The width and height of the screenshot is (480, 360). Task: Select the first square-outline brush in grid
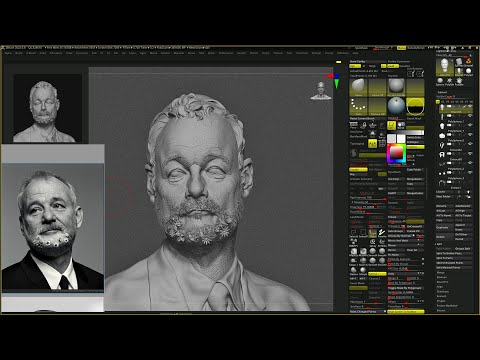click(x=353, y=232)
